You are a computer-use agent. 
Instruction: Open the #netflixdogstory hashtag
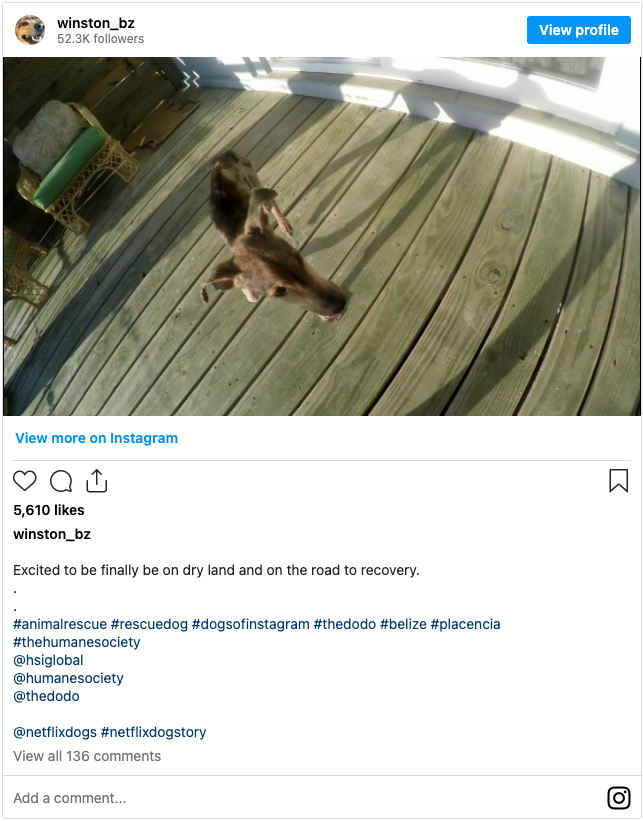click(x=153, y=732)
